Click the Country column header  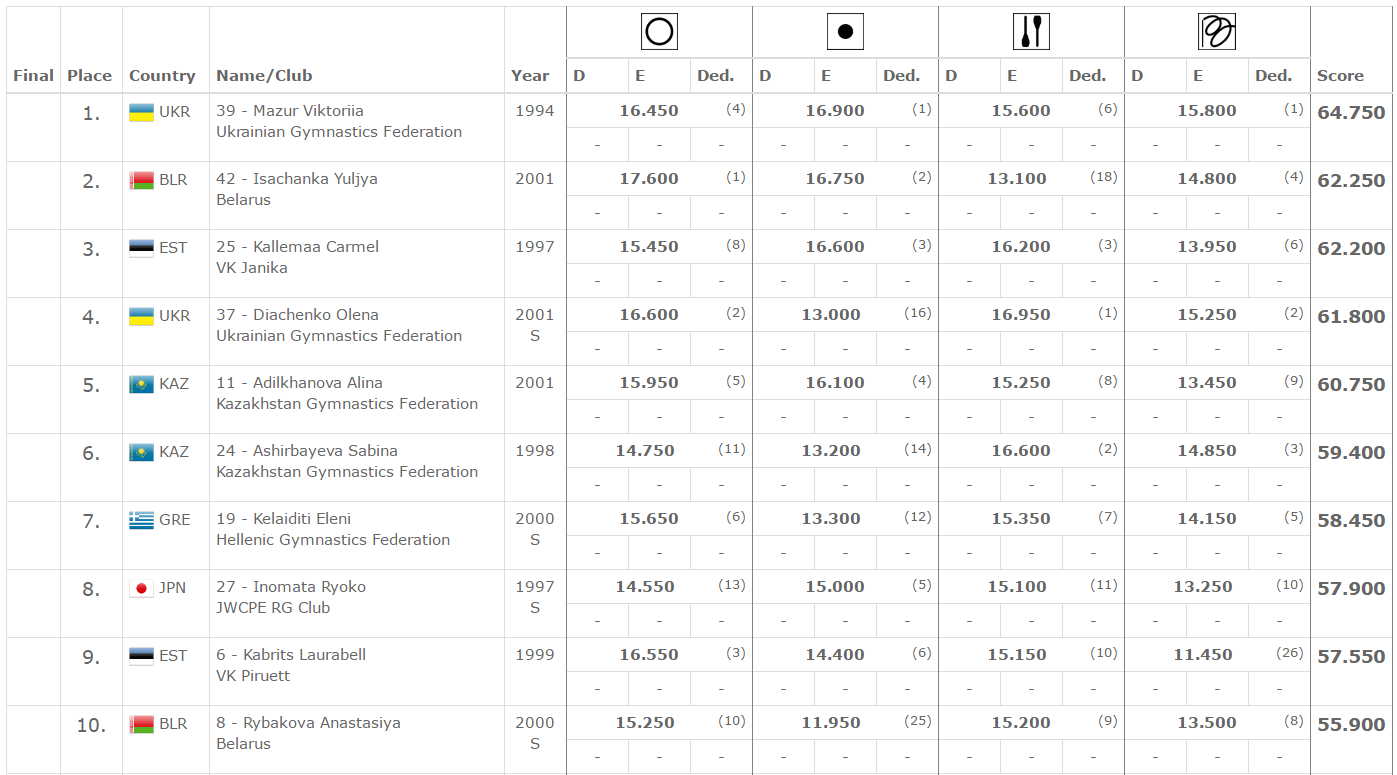[162, 76]
